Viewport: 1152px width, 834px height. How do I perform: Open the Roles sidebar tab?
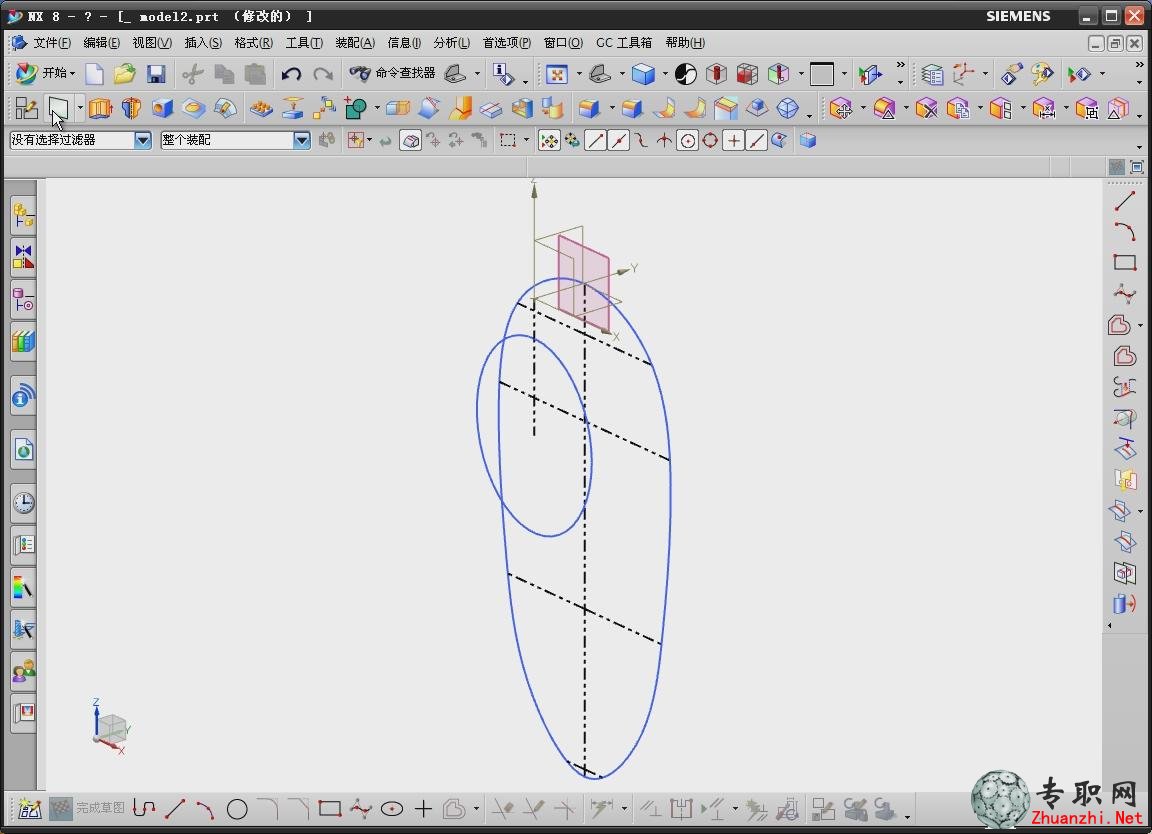click(x=24, y=670)
